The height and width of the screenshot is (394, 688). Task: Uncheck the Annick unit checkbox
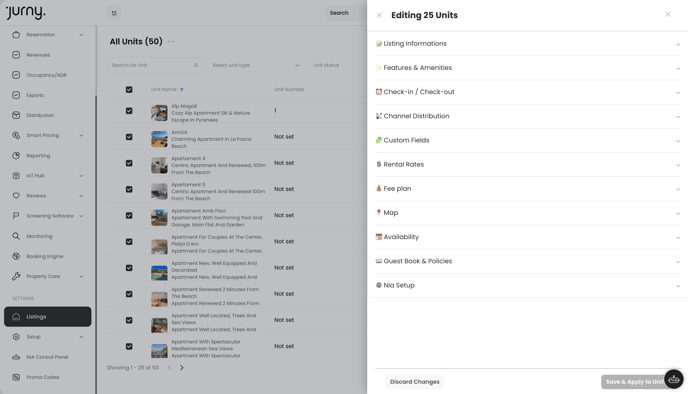(x=129, y=137)
